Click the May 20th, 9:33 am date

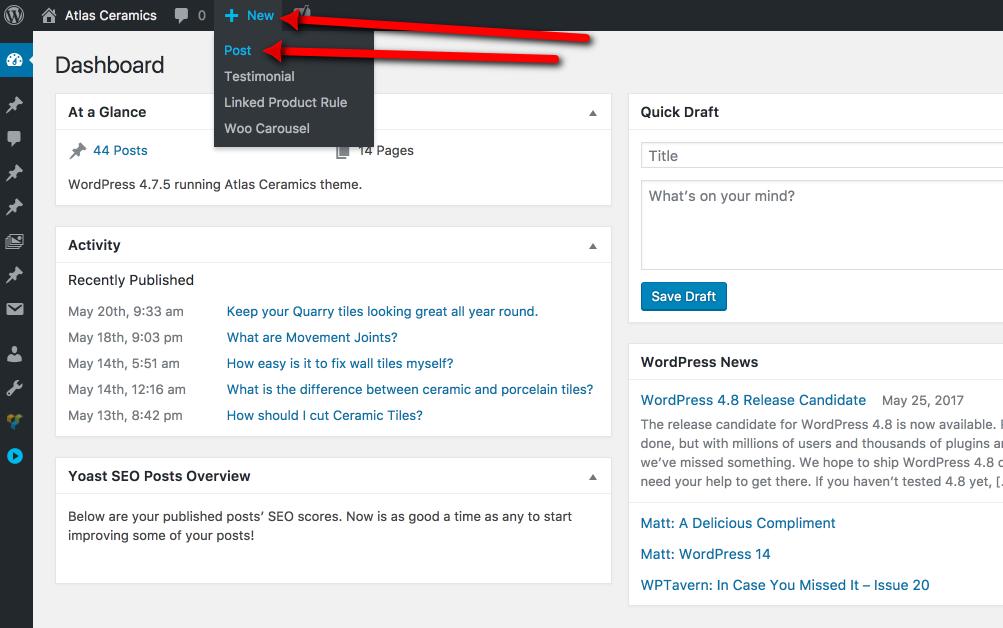125,311
